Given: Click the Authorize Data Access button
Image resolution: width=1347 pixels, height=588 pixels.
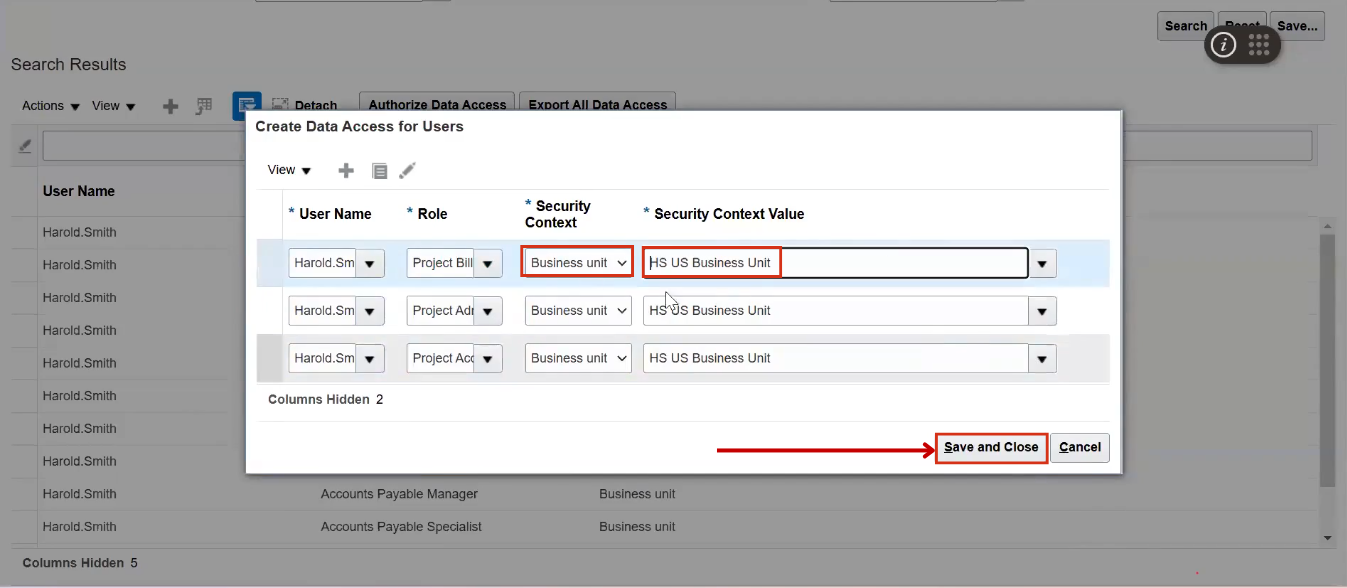Looking at the screenshot, I should pyautogui.click(x=436, y=104).
